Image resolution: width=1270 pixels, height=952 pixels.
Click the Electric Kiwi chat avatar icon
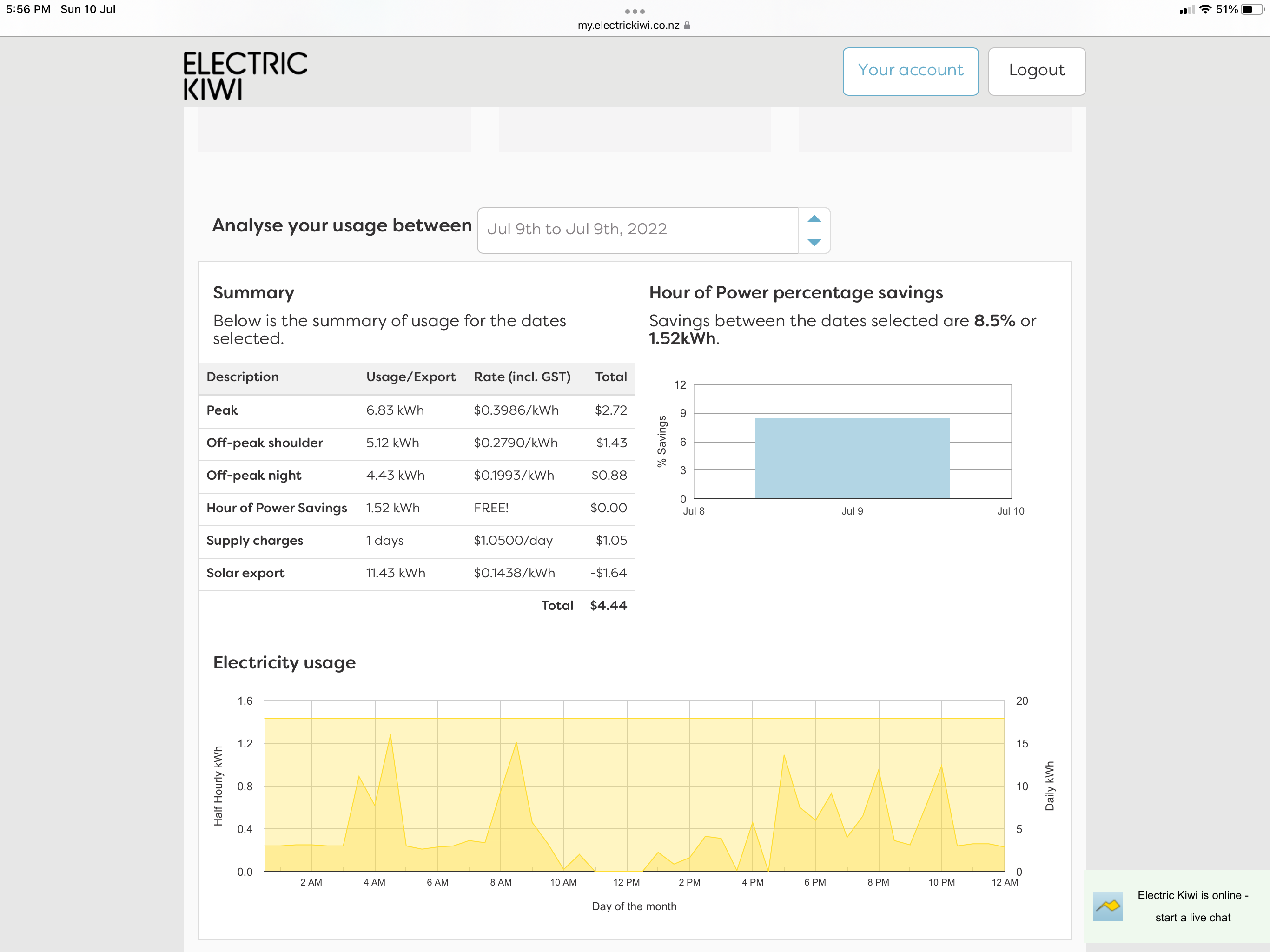click(1107, 906)
